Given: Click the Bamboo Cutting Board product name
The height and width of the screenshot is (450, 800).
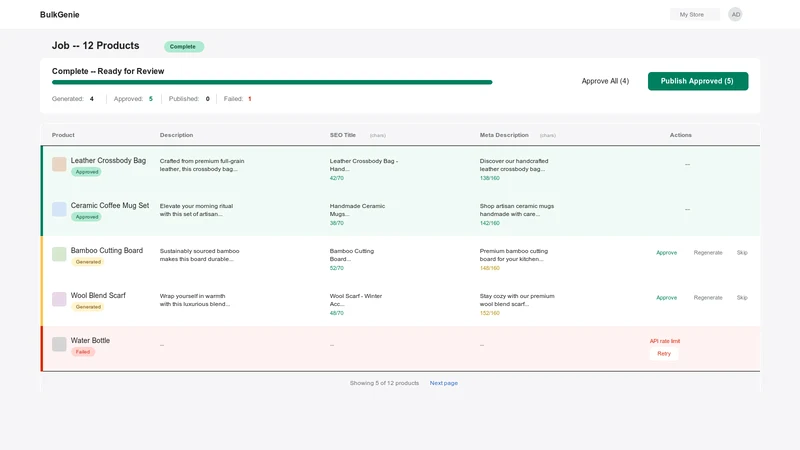Looking at the screenshot, I should 107,250.
